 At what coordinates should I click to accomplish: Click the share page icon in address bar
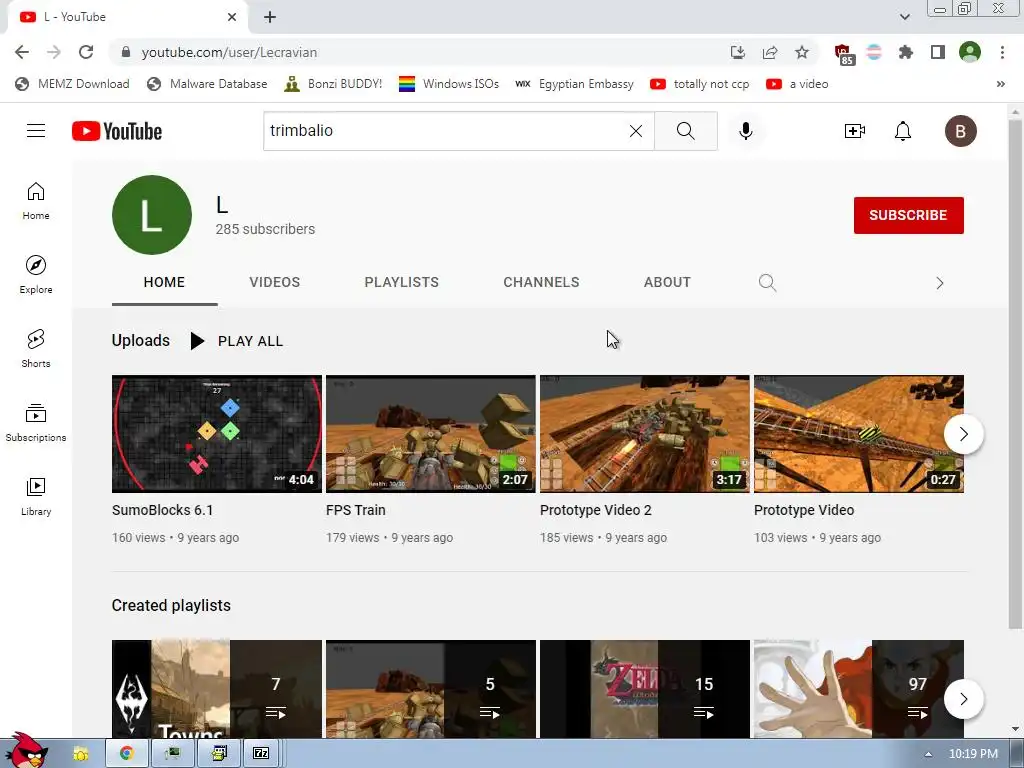tap(770, 52)
